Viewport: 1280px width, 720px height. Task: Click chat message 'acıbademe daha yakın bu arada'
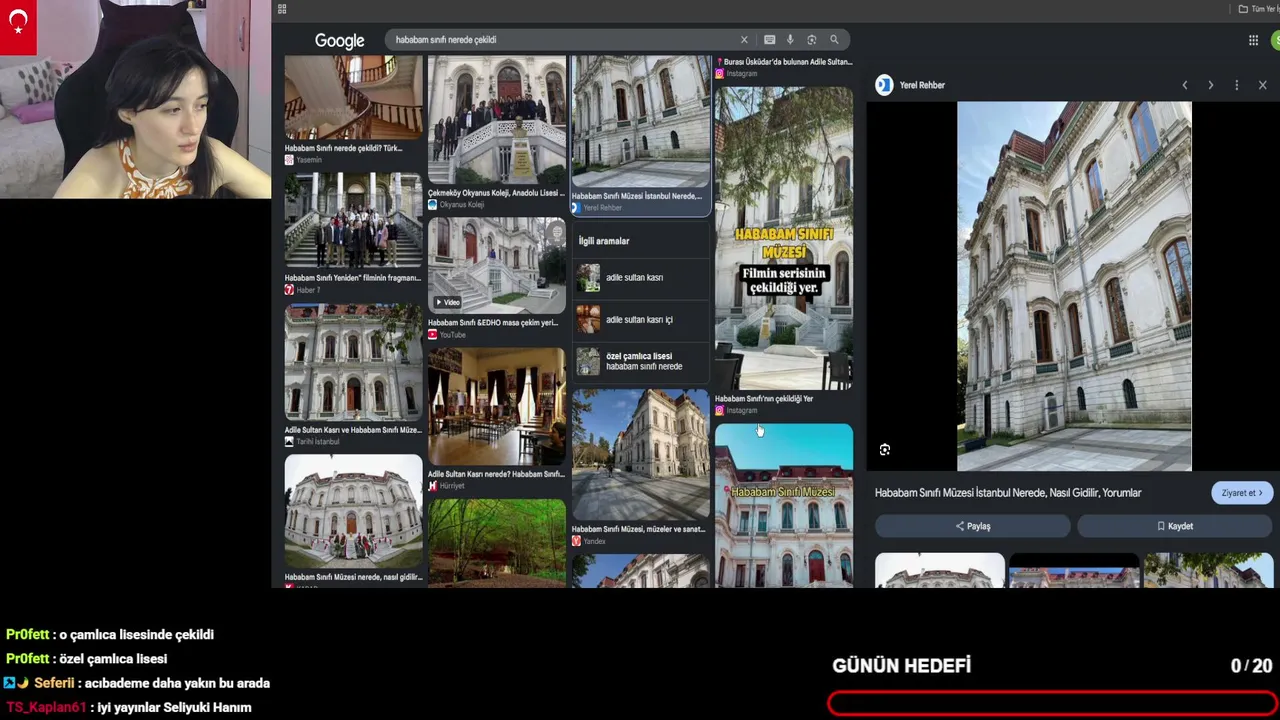point(177,684)
